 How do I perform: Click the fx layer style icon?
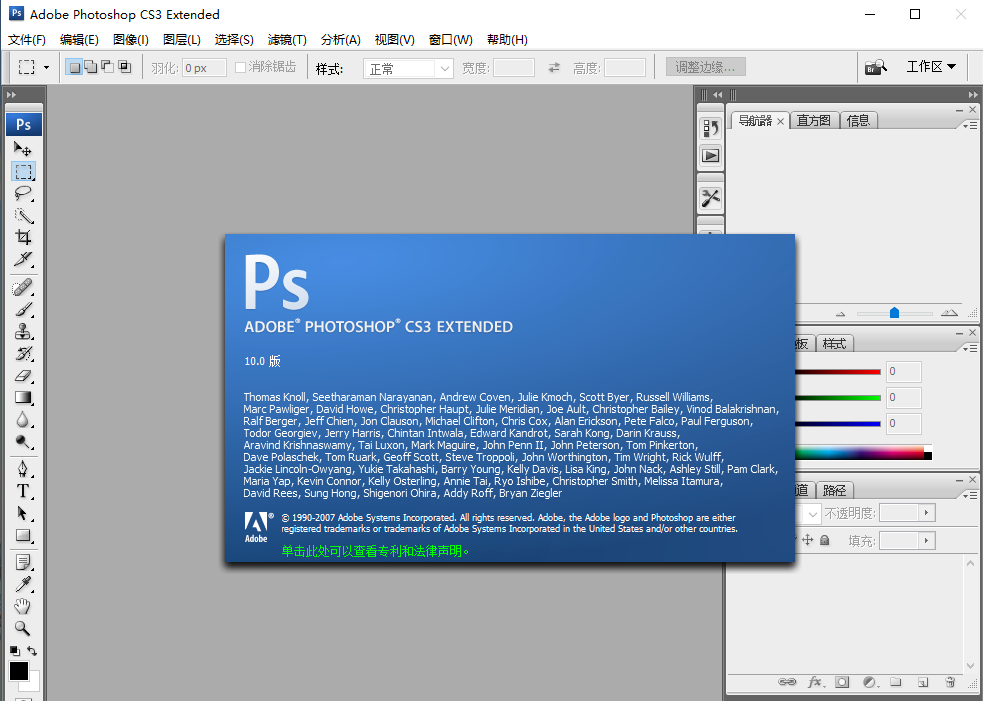click(816, 682)
